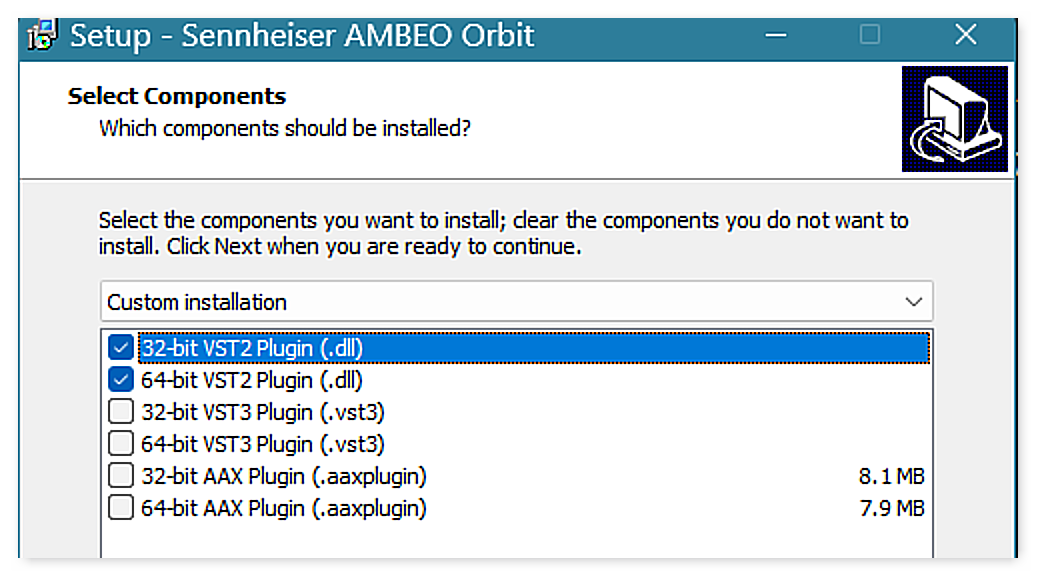Viewport: 1042px width, 582px height.
Task: Select the 64-bit VST3 Plugin (.vst3) label
Action: point(263,443)
